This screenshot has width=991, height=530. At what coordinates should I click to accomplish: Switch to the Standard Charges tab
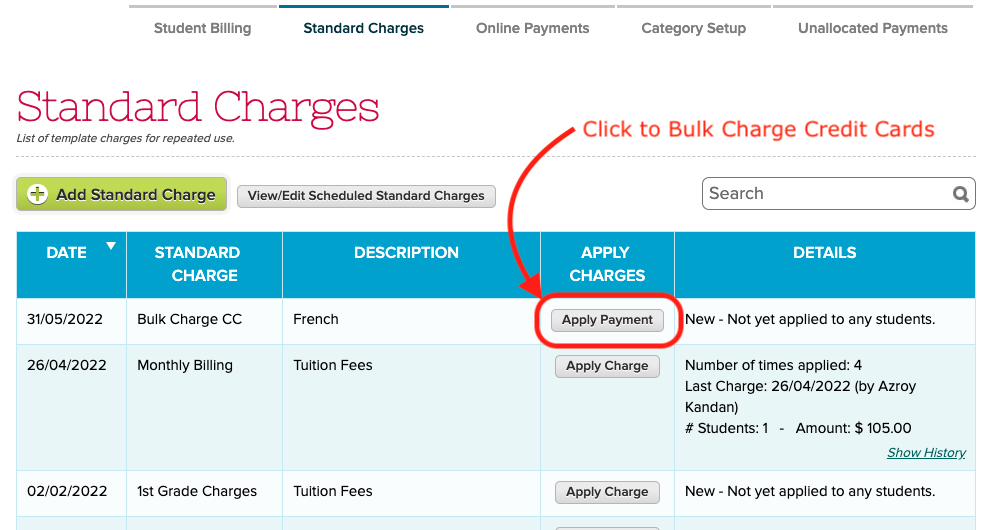pos(363,28)
